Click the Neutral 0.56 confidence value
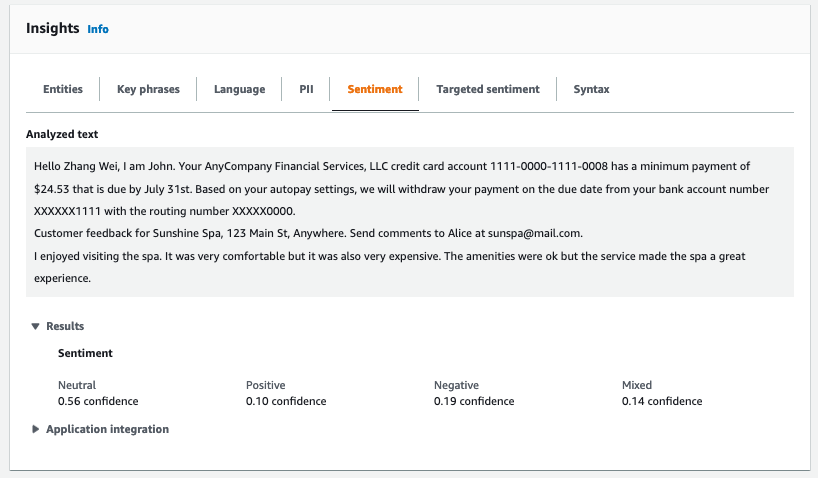This screenshot has height=478, width=818. [x=98, y=401]
